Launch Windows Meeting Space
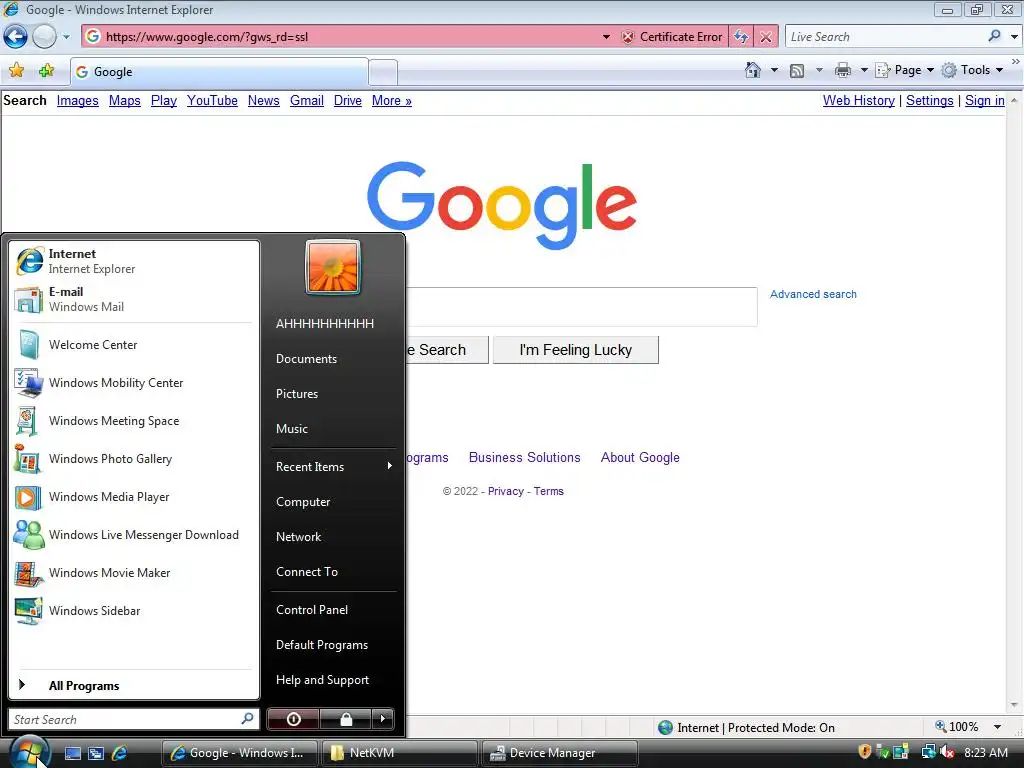Screen dimensions: 1024x768 pyautogui.click(x=135, y=421)
